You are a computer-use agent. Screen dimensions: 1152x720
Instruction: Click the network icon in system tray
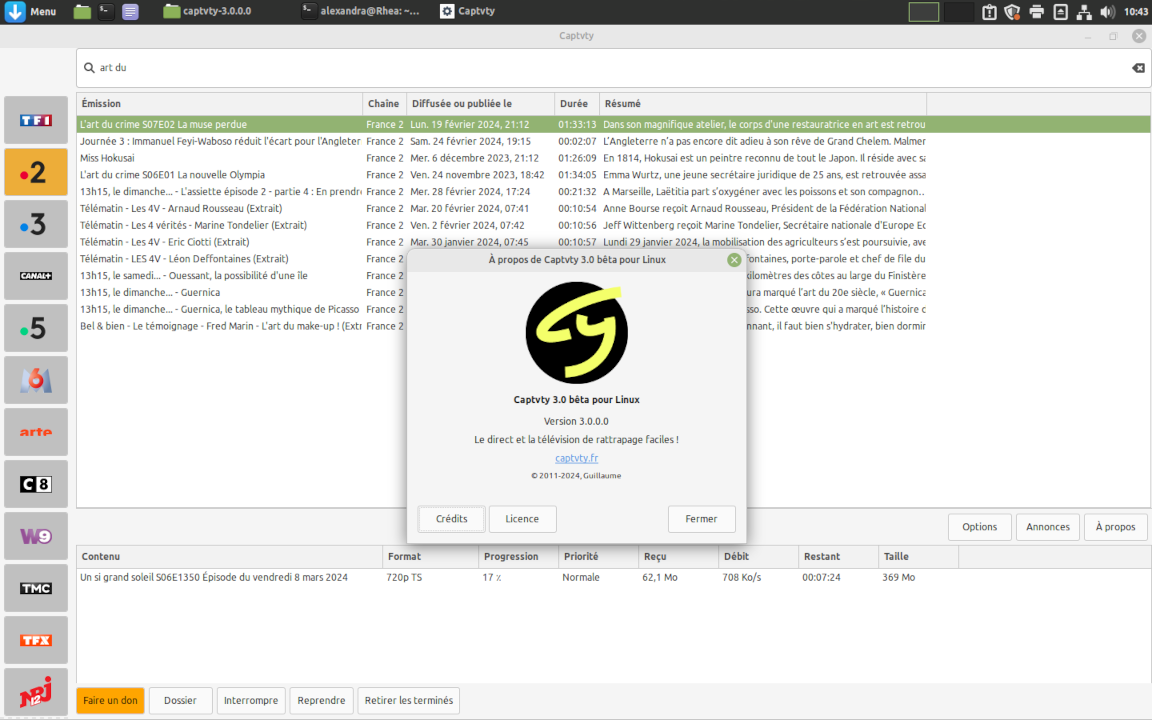1084,11
